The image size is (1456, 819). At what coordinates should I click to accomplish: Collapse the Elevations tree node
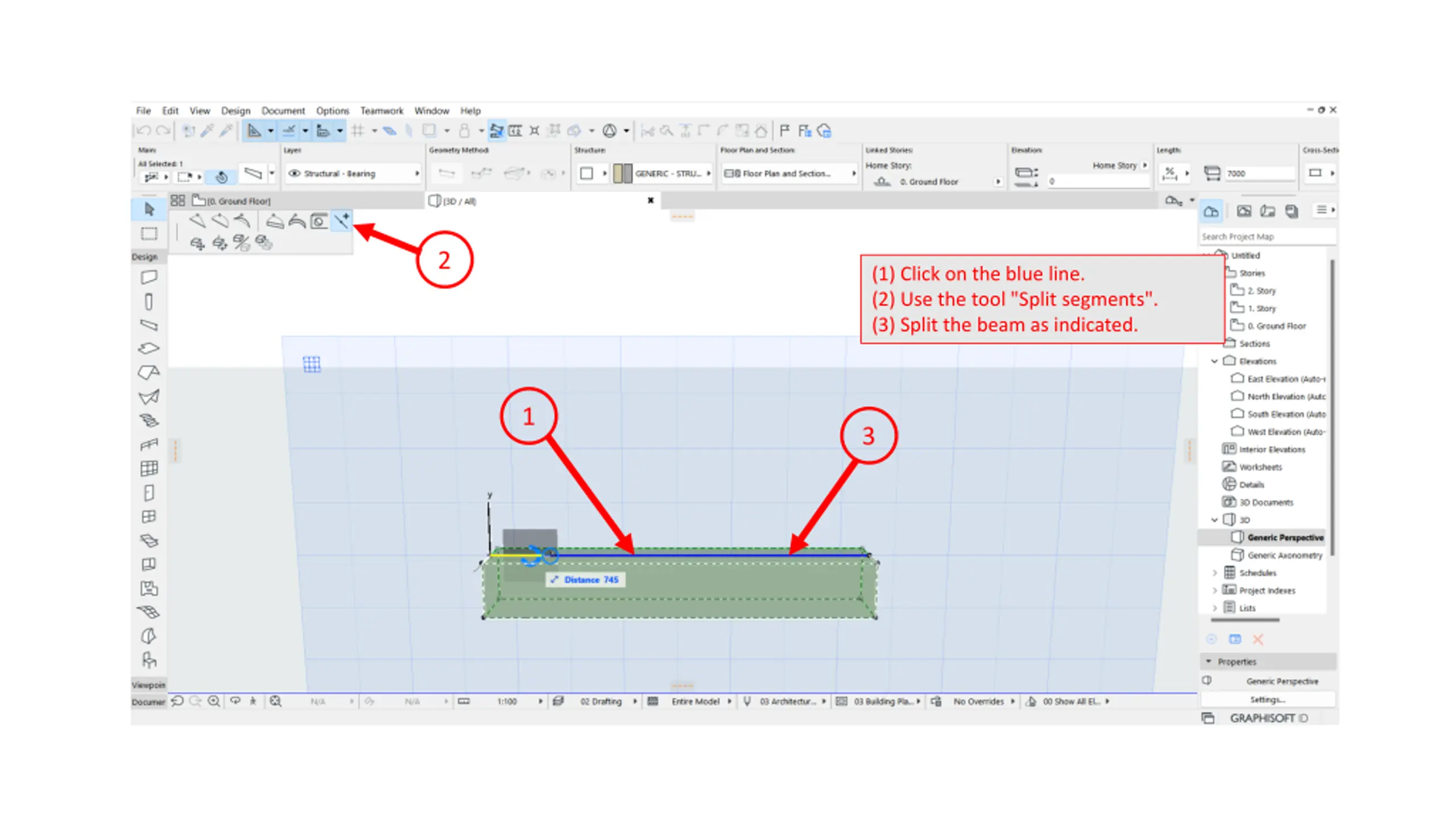pos(1214,361)
